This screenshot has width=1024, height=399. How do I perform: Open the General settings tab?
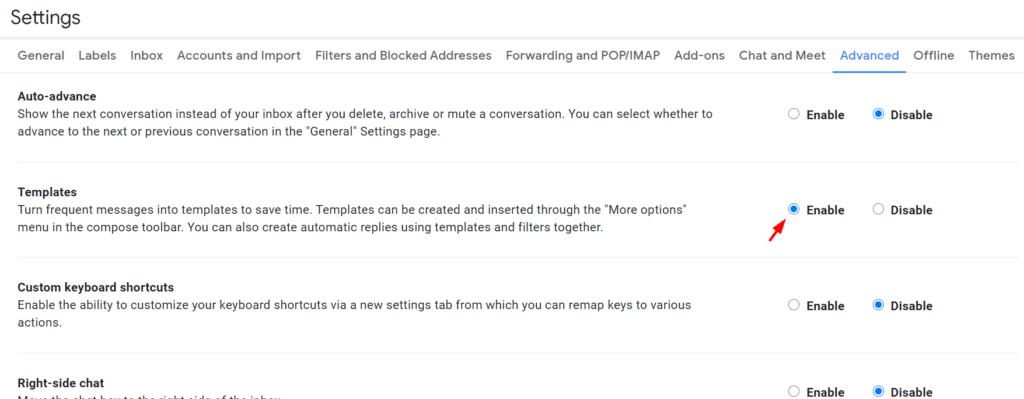pos(40,56)
